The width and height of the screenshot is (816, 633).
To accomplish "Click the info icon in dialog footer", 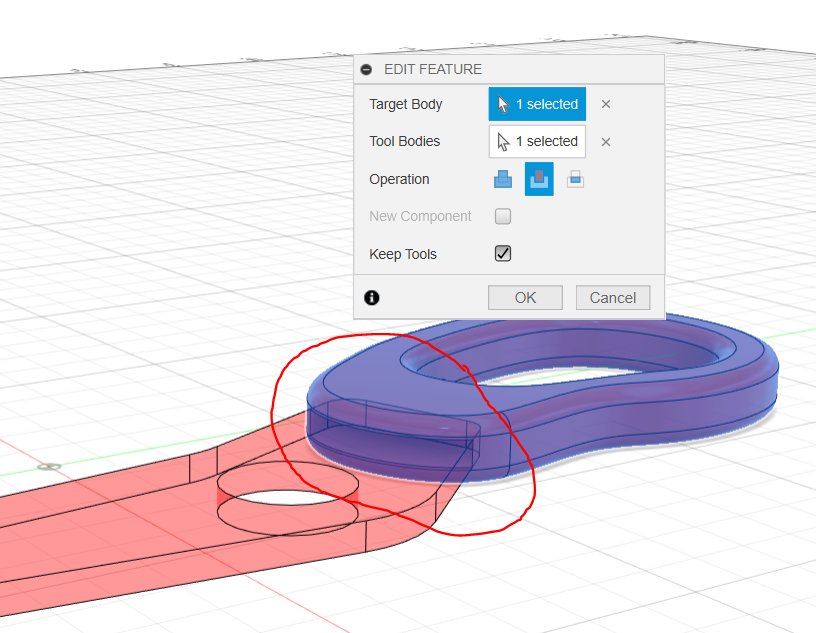I will 372,297.
